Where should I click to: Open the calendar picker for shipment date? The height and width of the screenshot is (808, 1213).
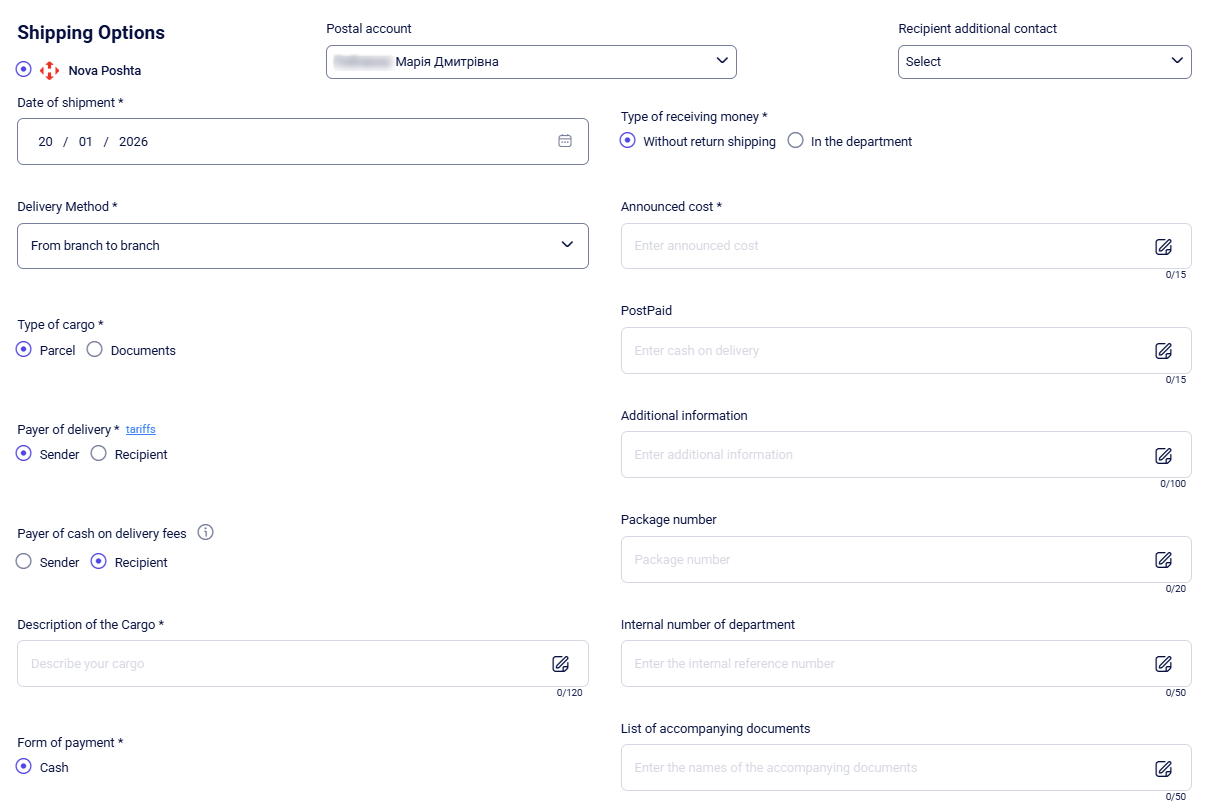click(565, 141)
